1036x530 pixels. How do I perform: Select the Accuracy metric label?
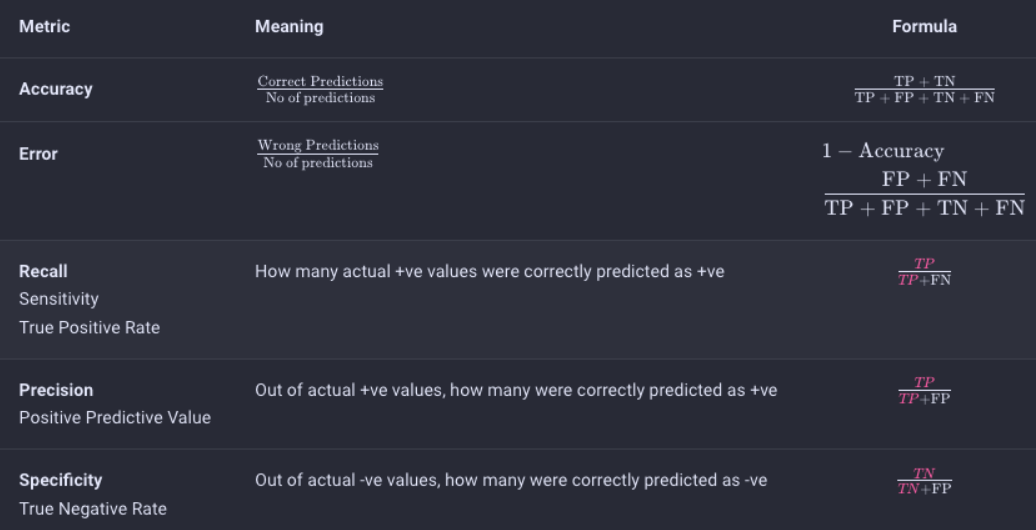coord(56,89)
